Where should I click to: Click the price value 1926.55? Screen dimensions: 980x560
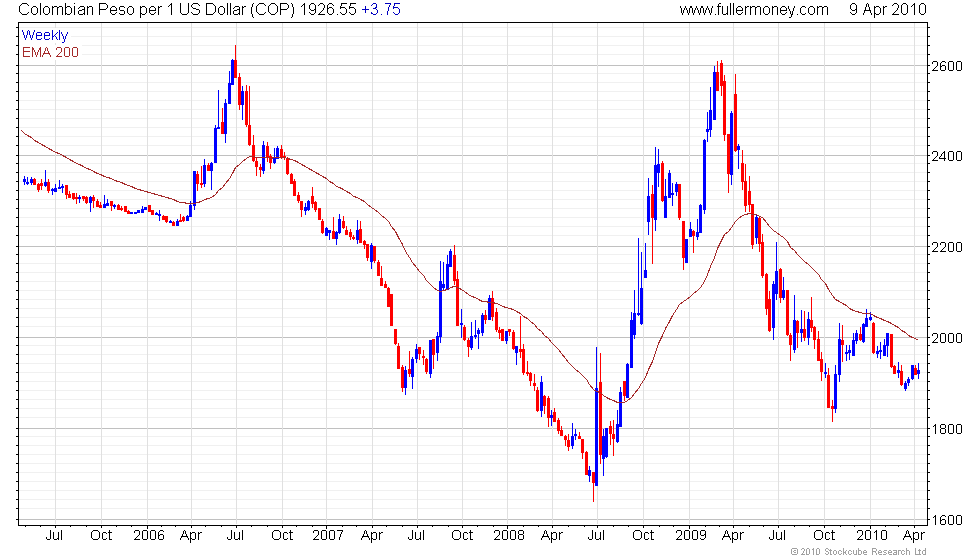[x=328, y=10]
